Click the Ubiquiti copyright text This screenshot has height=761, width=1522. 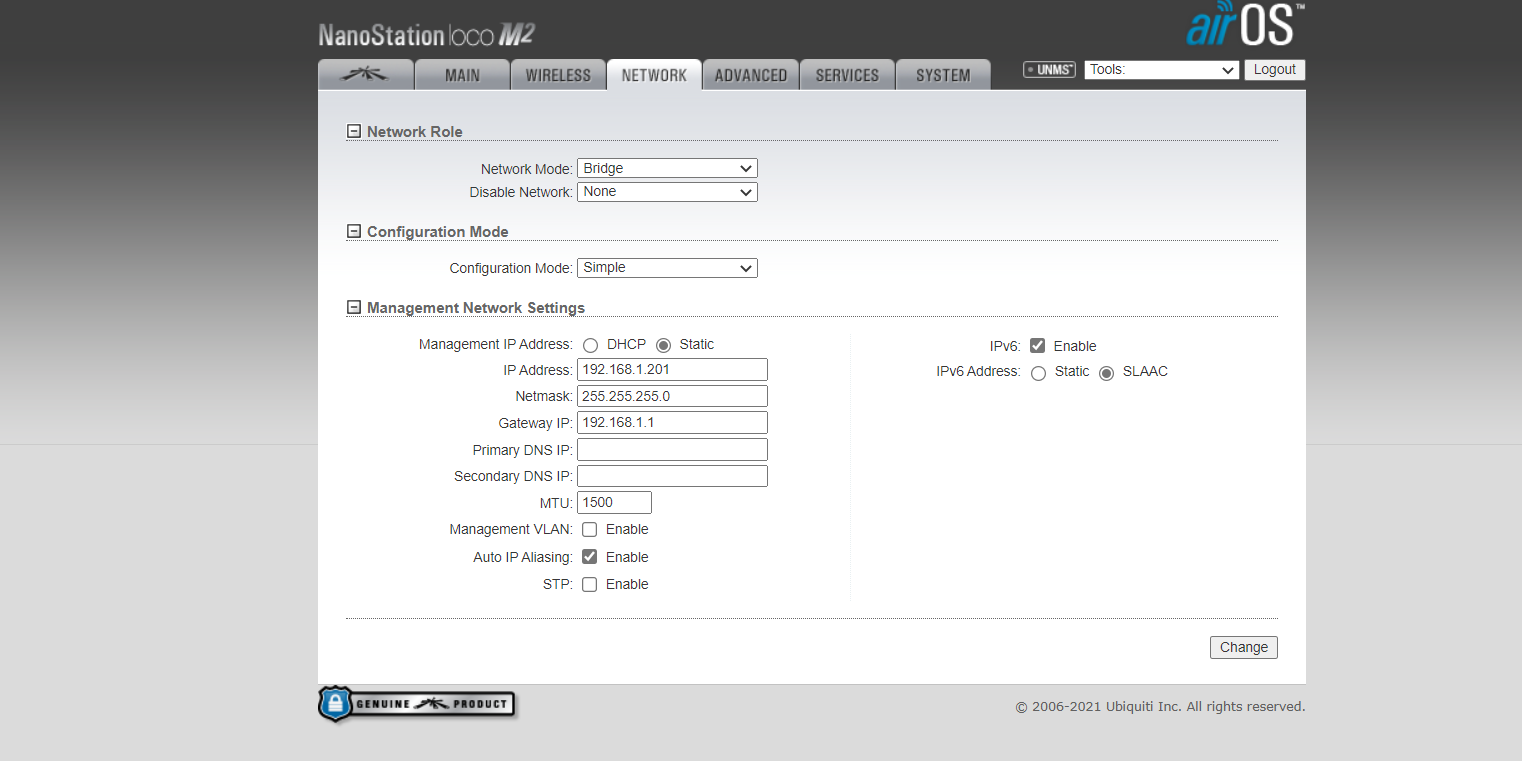1160,707
